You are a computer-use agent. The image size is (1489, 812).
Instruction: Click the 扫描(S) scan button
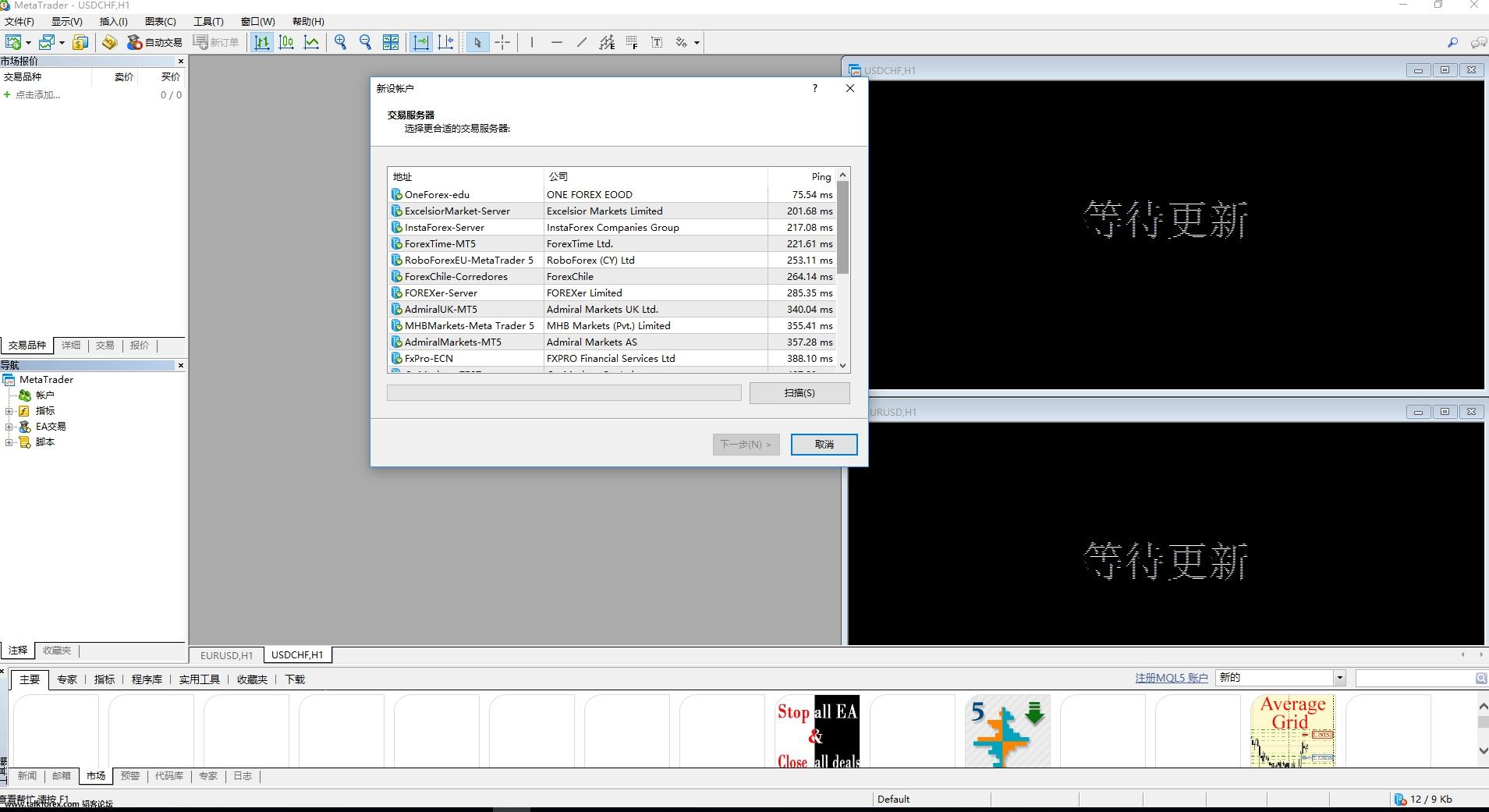799,393
